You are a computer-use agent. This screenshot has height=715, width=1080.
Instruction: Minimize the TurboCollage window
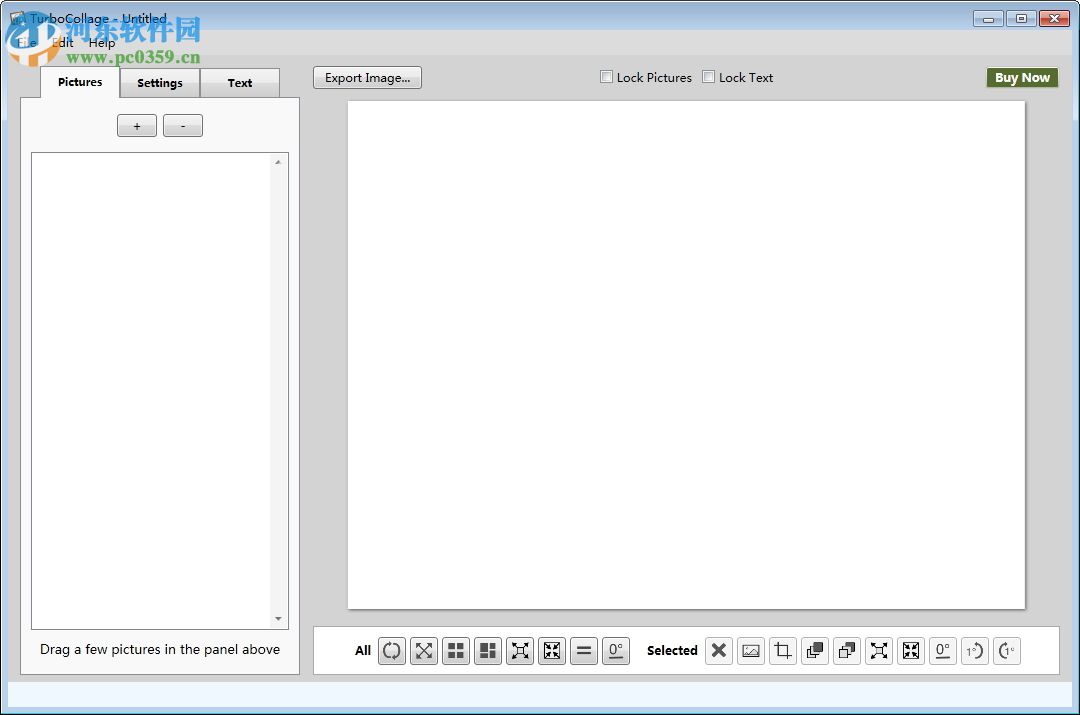[x=988, y=19]
